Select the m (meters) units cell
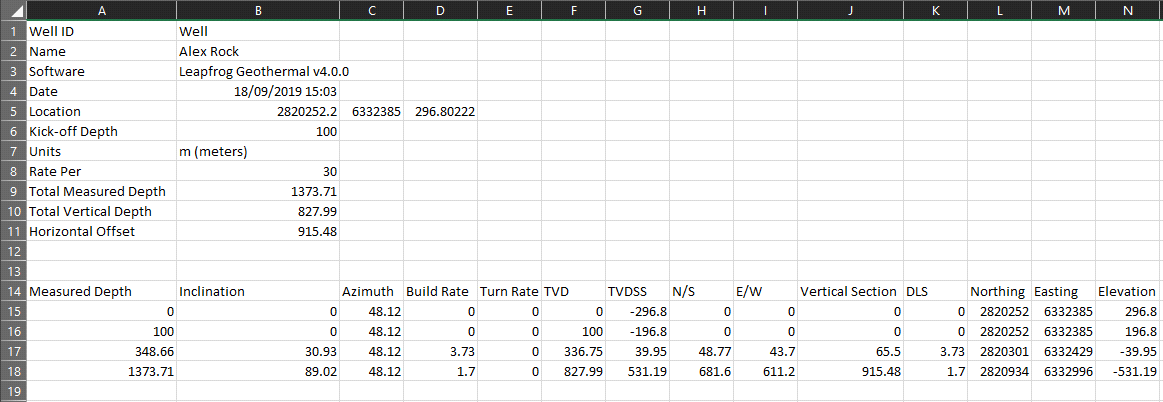This screenshot has height=402, width=1163. (256, 151)
